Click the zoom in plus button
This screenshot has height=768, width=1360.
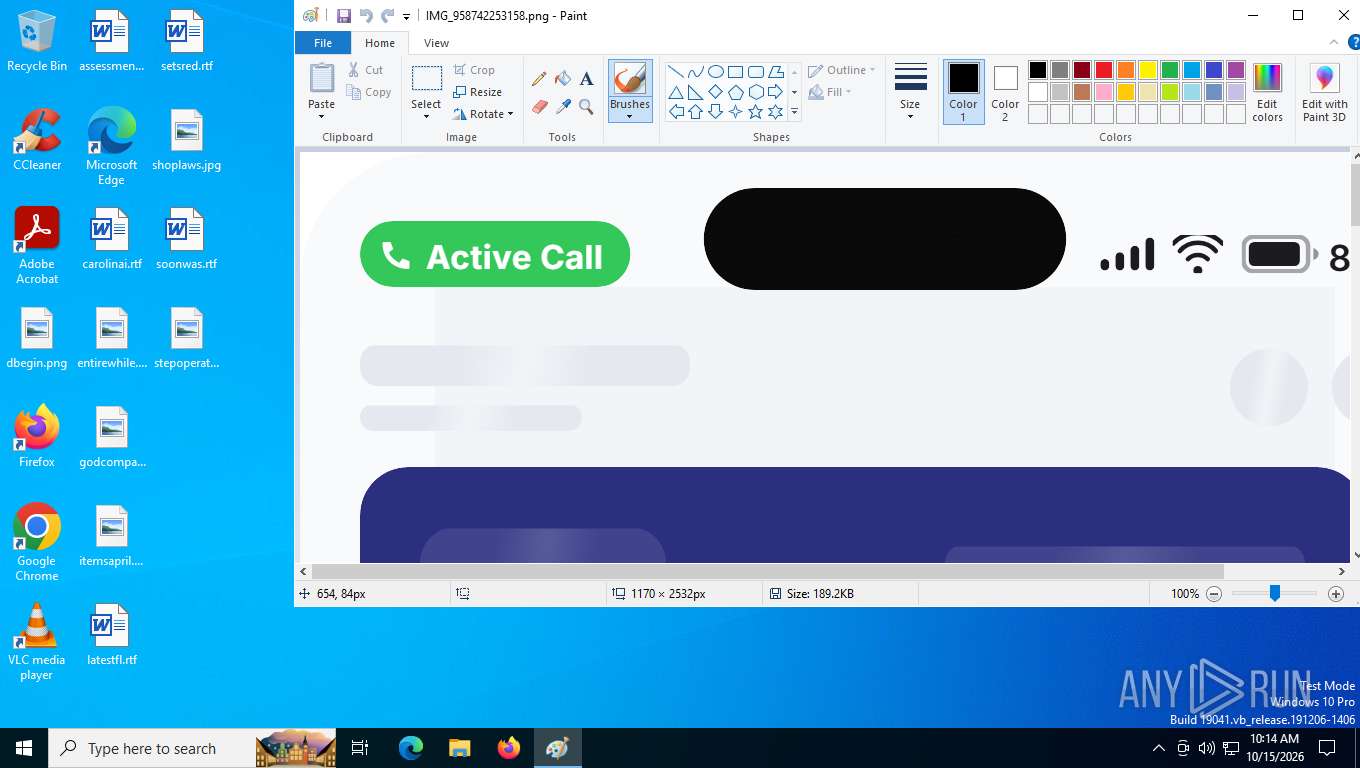tap(1336, 594)
